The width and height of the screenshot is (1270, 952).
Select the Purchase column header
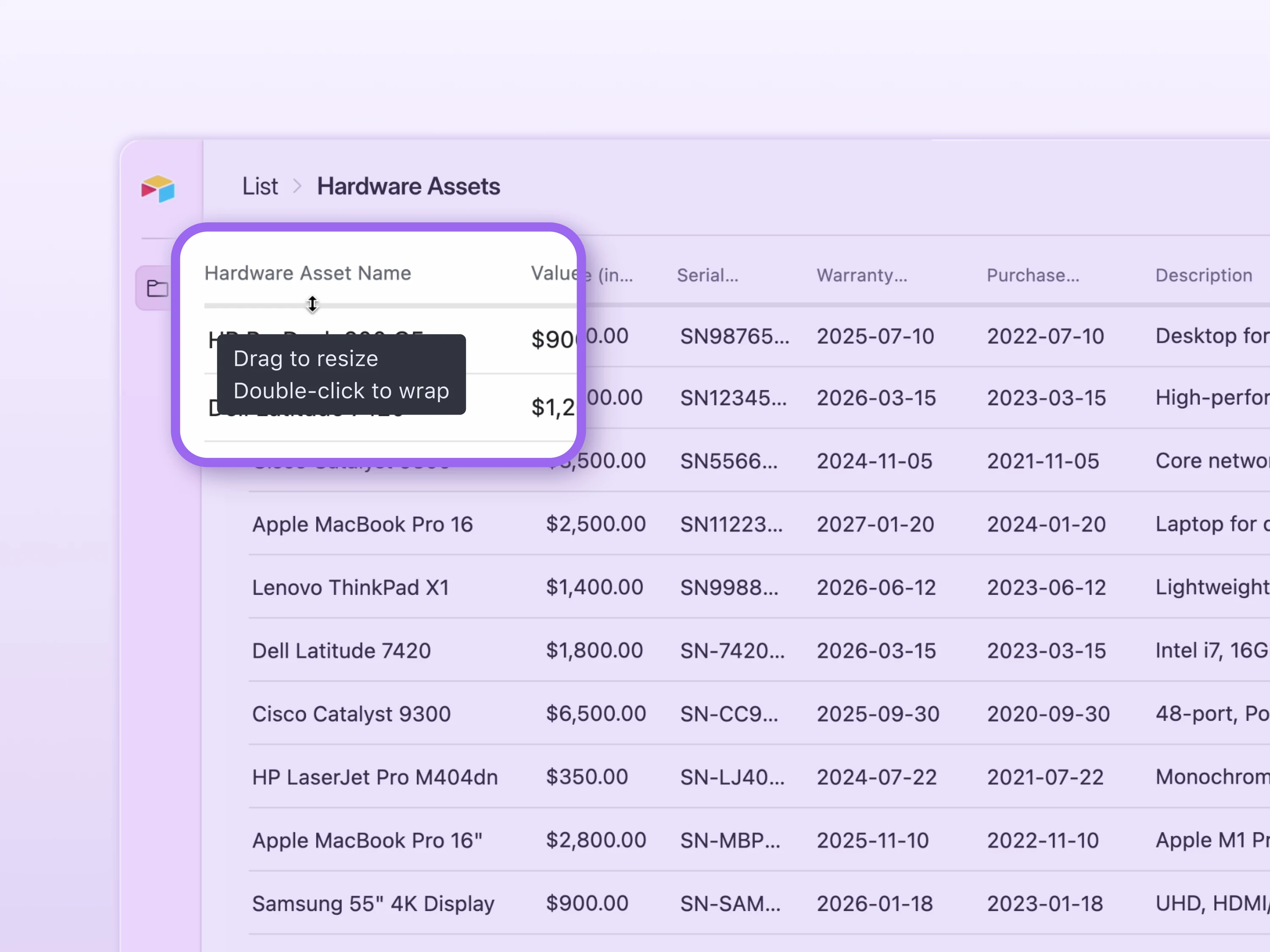click(1033, 275)
